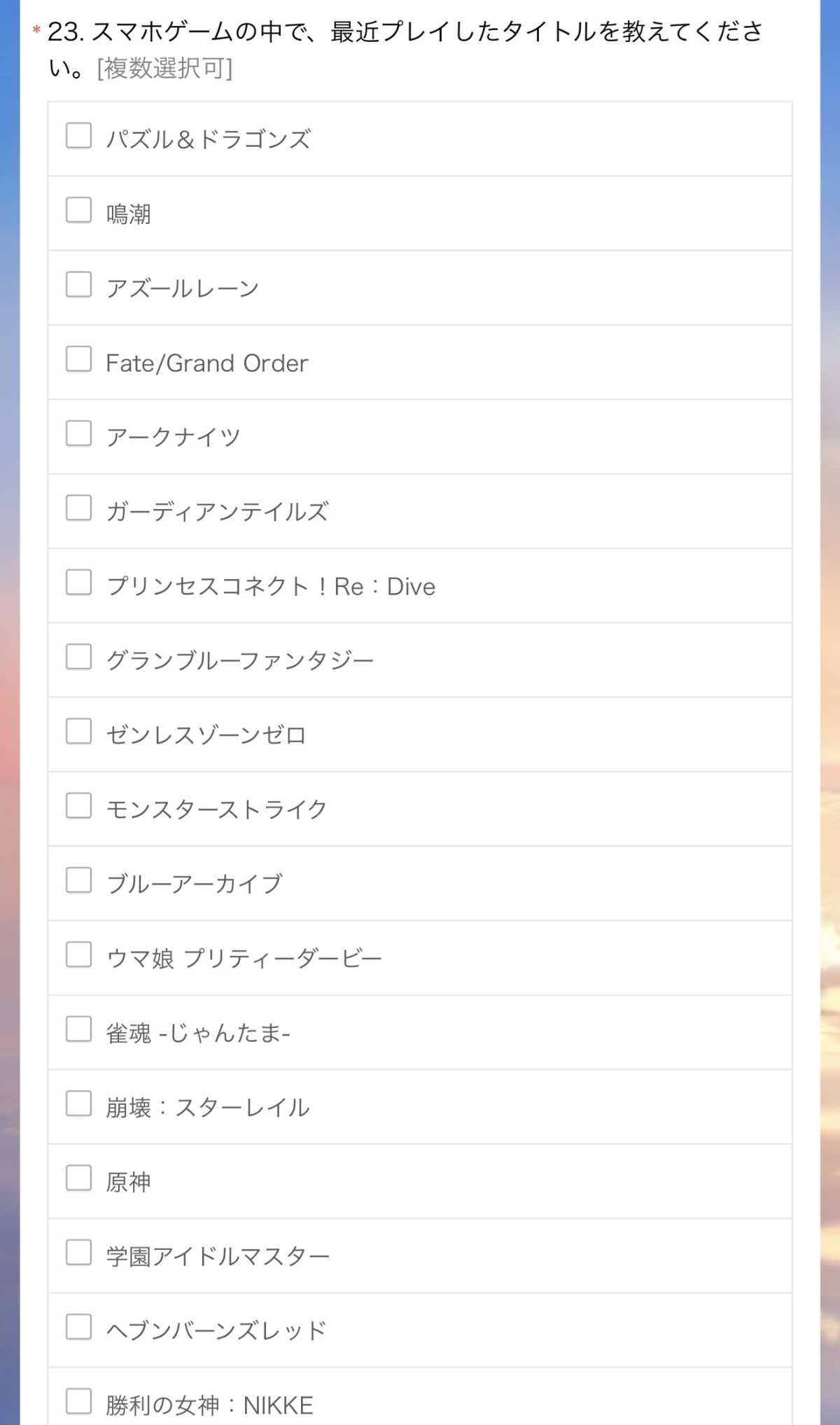The height and width of the screenshot is (1425, 840).
Task: Check the 勝利の女神：NIKKE checkbox
Action: pyautogui.click(x=78, y=1402)
